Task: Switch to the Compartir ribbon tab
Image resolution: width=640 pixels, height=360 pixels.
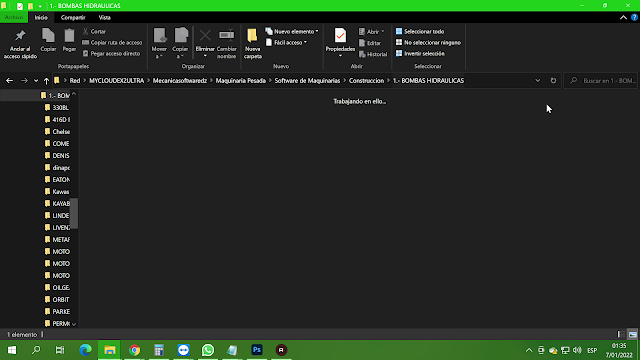Action: (73, 18)
